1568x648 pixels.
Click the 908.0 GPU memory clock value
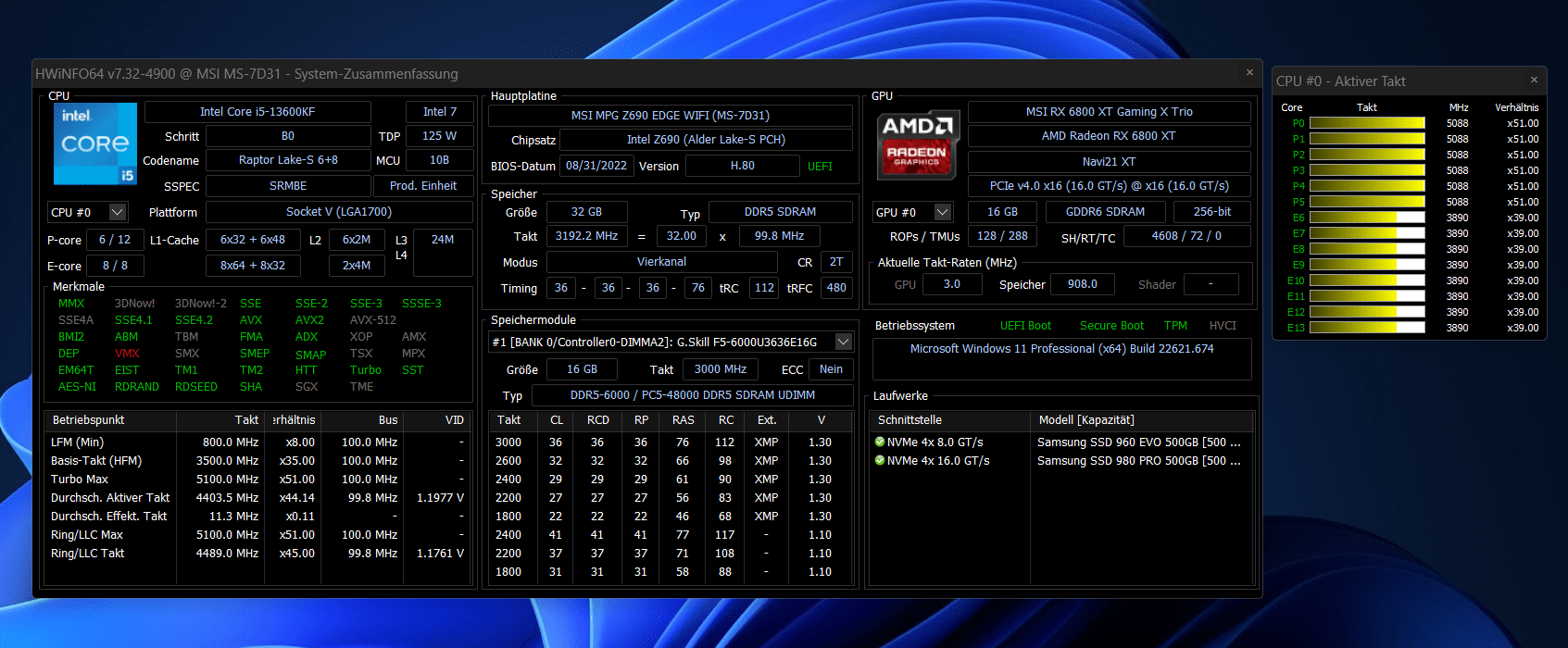tap(1082, 284)
